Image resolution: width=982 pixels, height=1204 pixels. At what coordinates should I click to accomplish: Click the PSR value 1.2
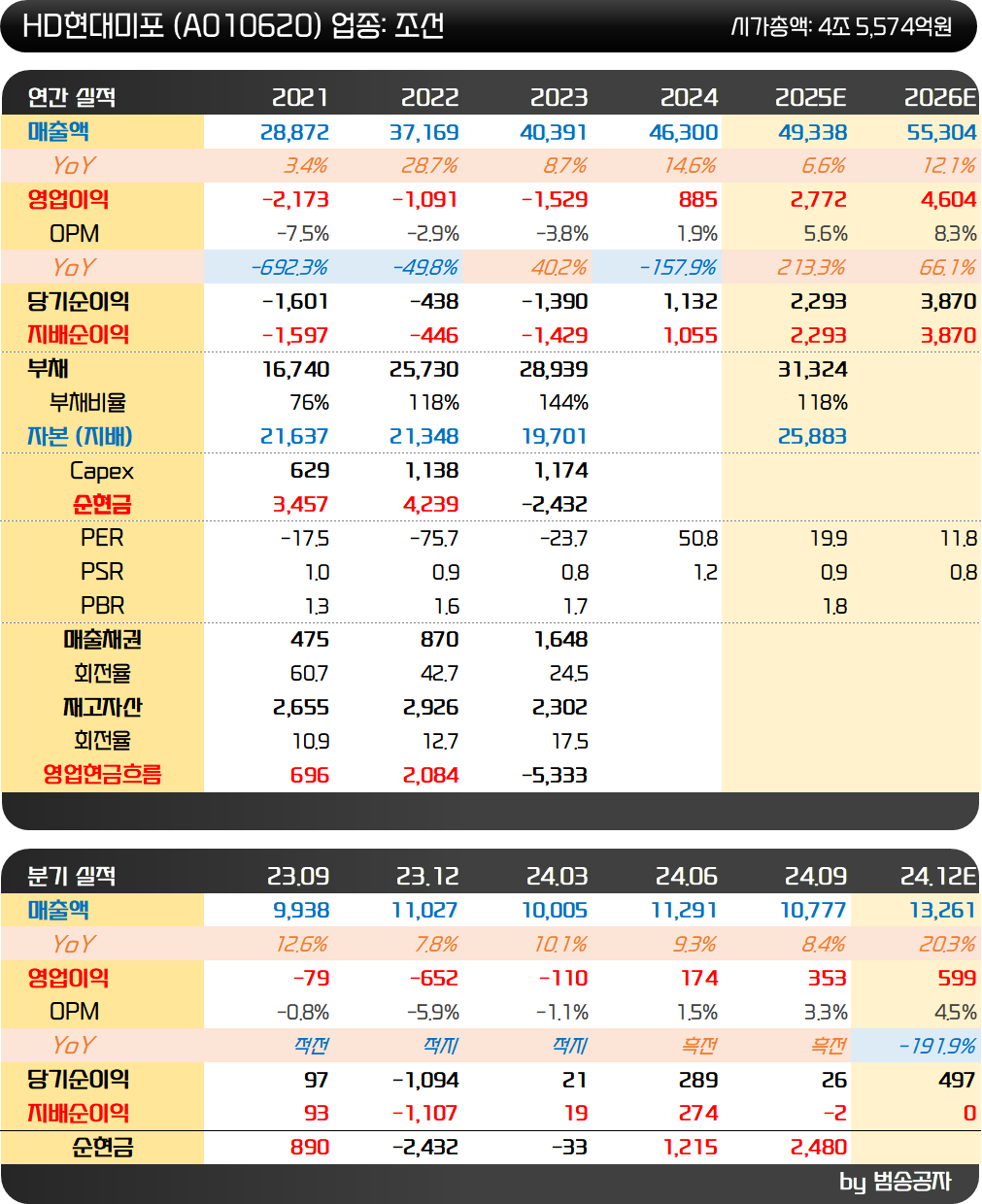[705, 573]
